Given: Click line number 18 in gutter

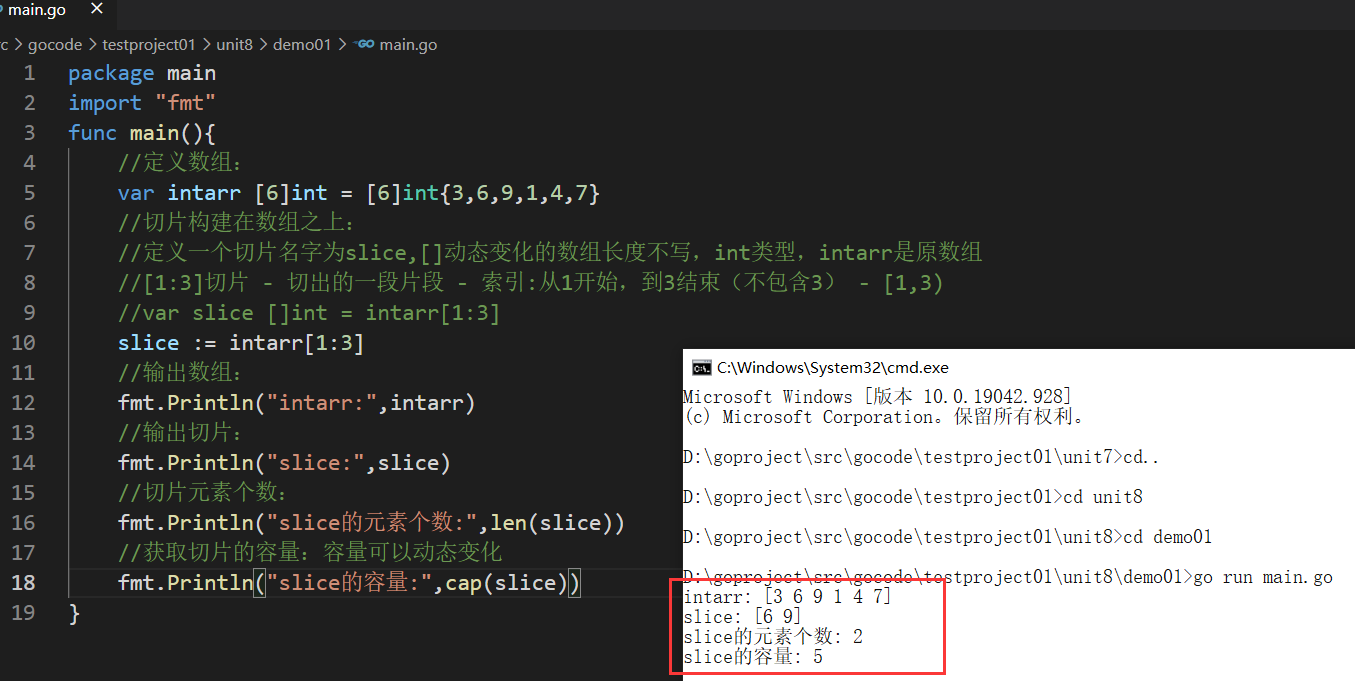Looking at the screenshot, I should click(x=24, y=583).
